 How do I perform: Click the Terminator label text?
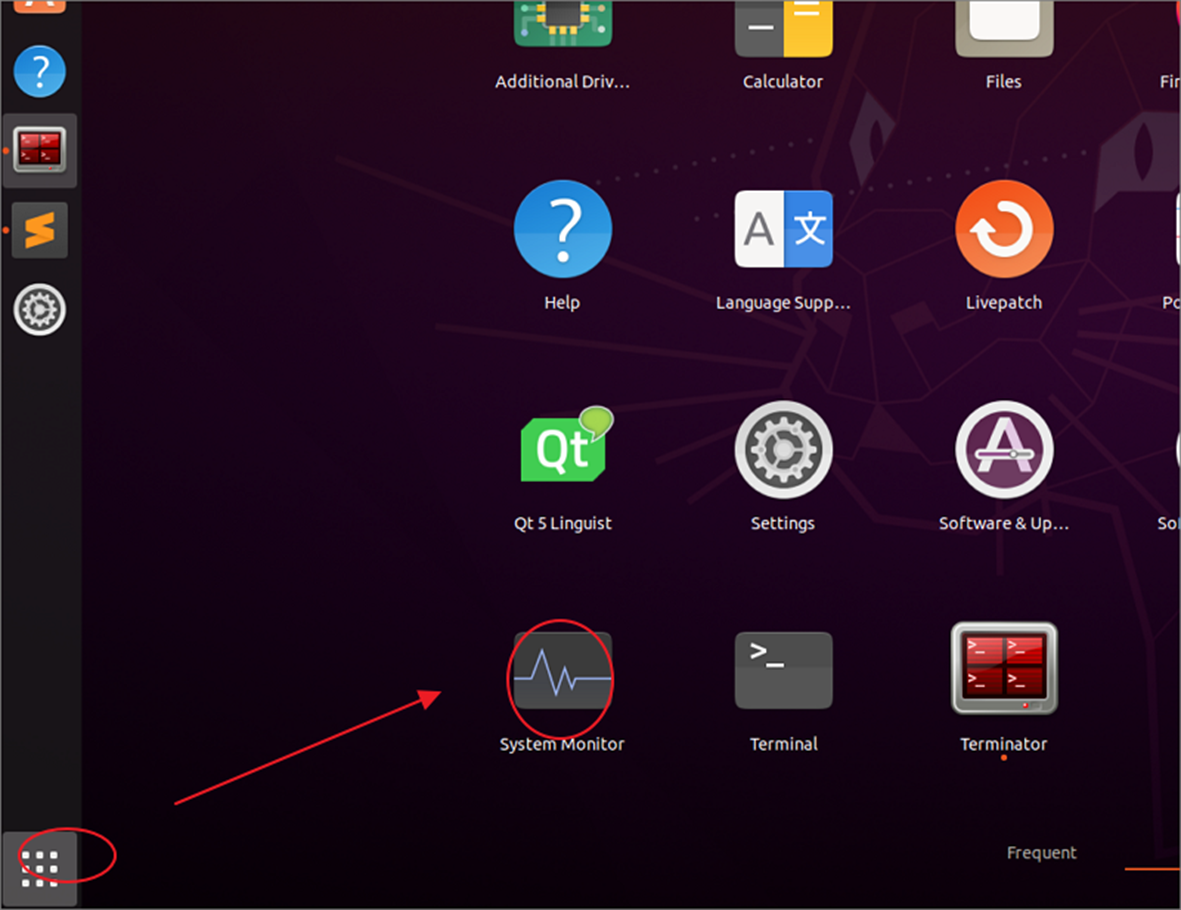tap(1004, 744)
